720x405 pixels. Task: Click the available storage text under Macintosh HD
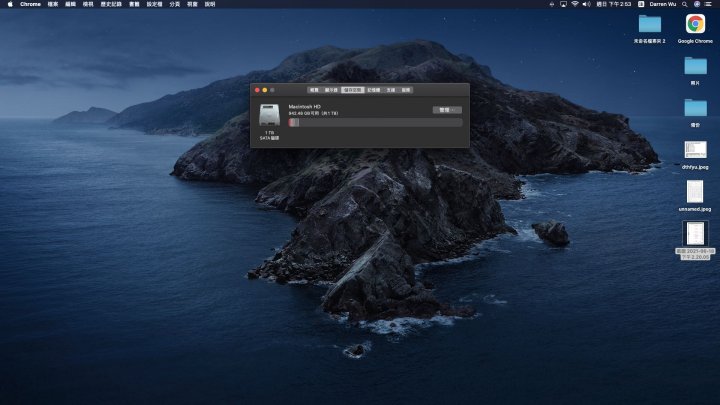click(313, 113)
